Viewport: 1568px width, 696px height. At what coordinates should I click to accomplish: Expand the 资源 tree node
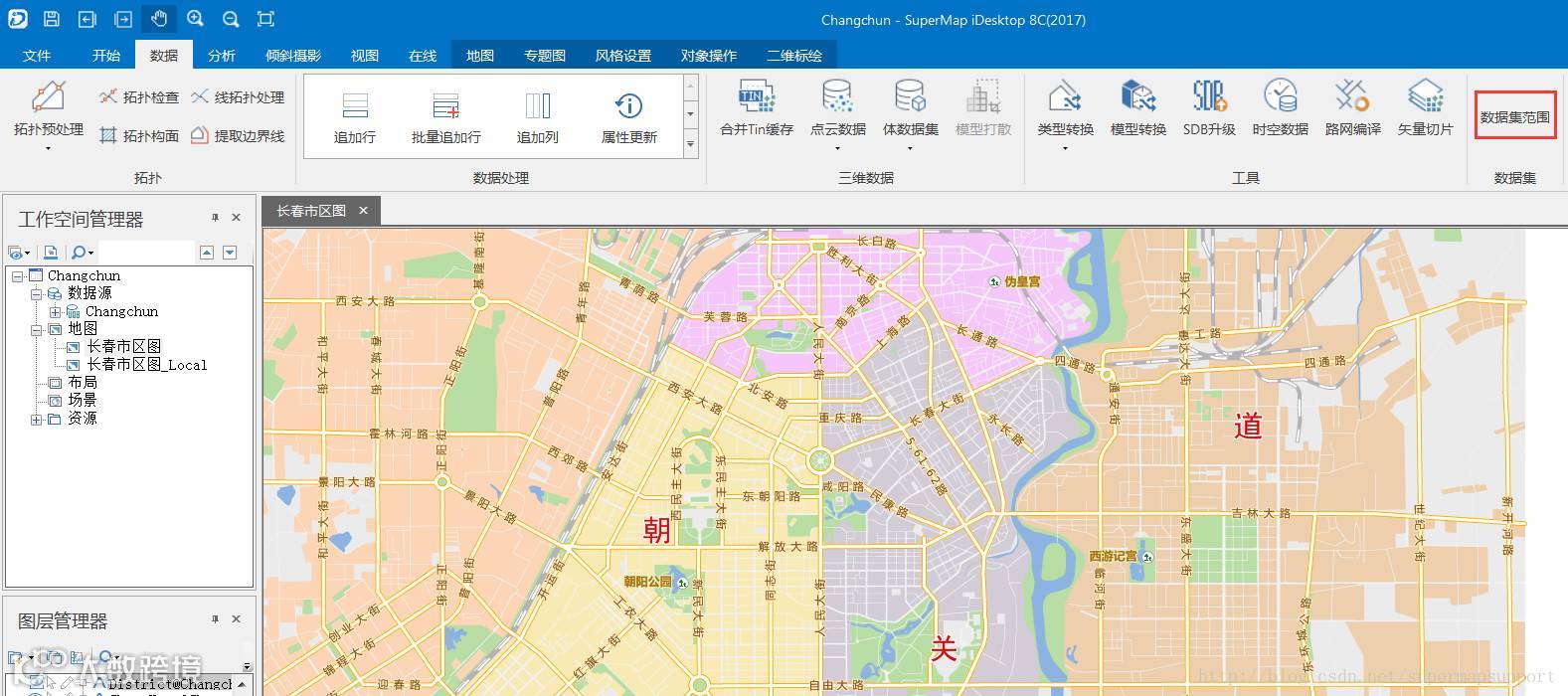point(37,419)
